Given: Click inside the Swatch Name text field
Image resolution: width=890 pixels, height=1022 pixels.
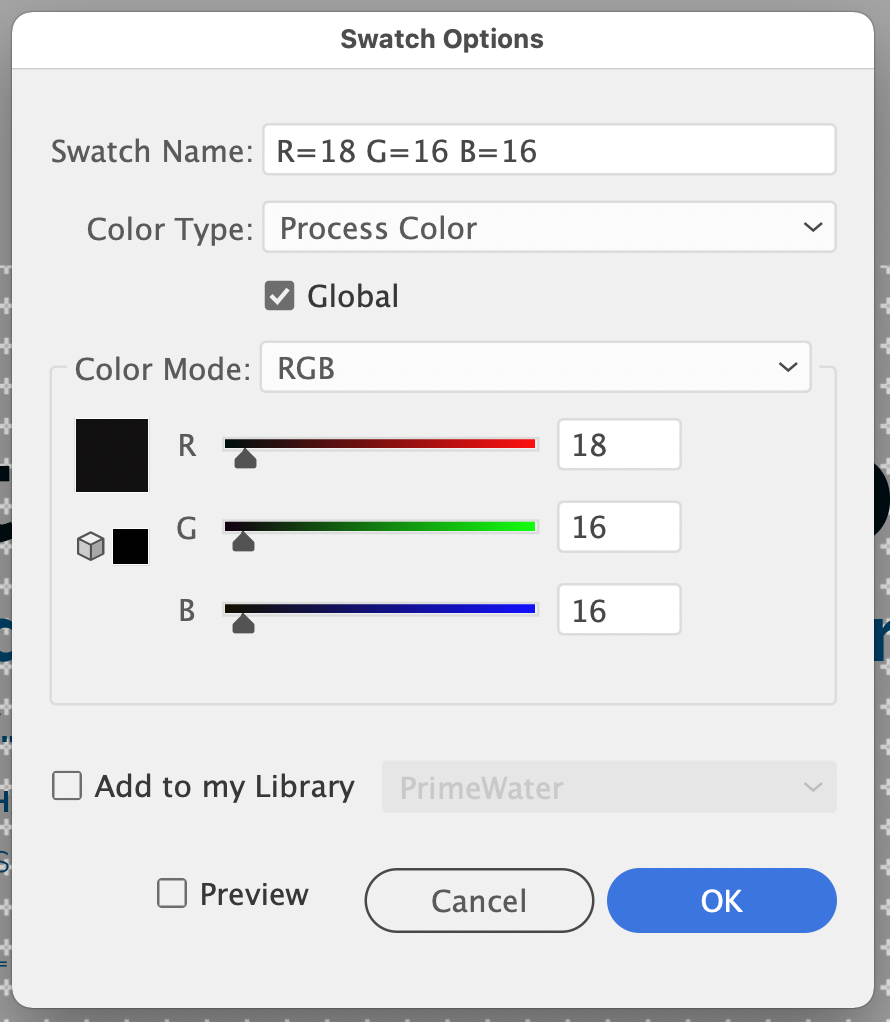Looking at the screenshot, I should click(x=549, y=149).
